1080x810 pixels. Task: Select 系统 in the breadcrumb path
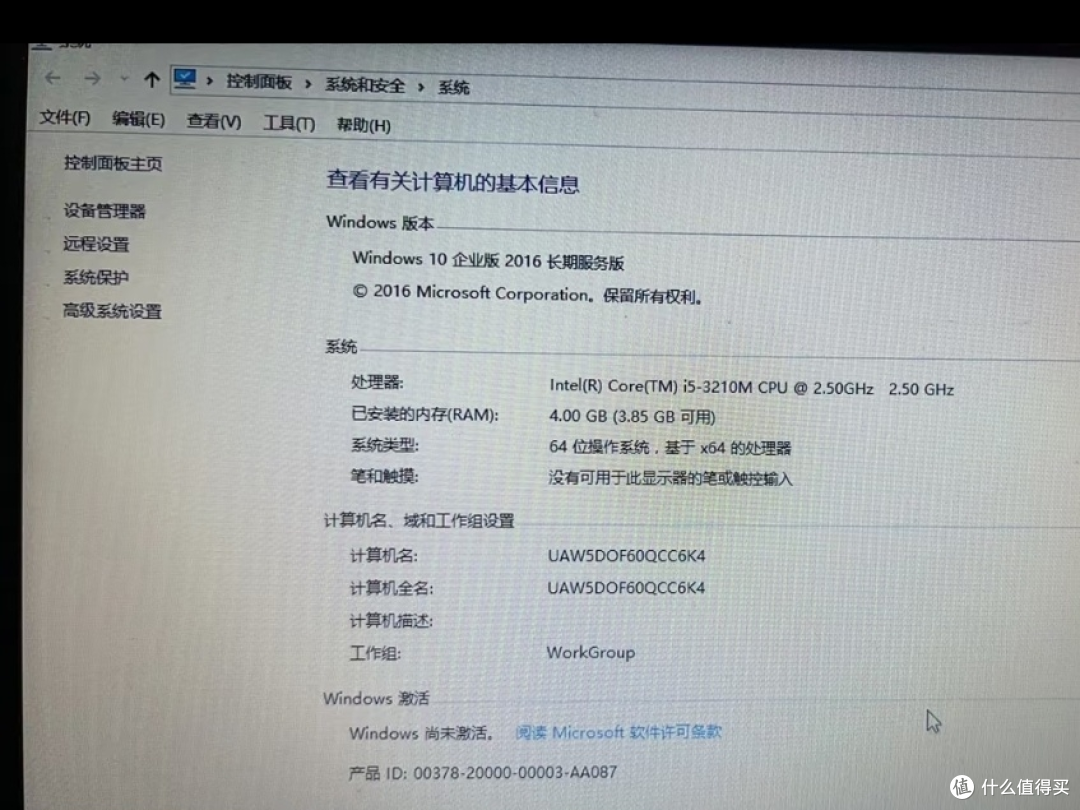(x=454, y=87)
